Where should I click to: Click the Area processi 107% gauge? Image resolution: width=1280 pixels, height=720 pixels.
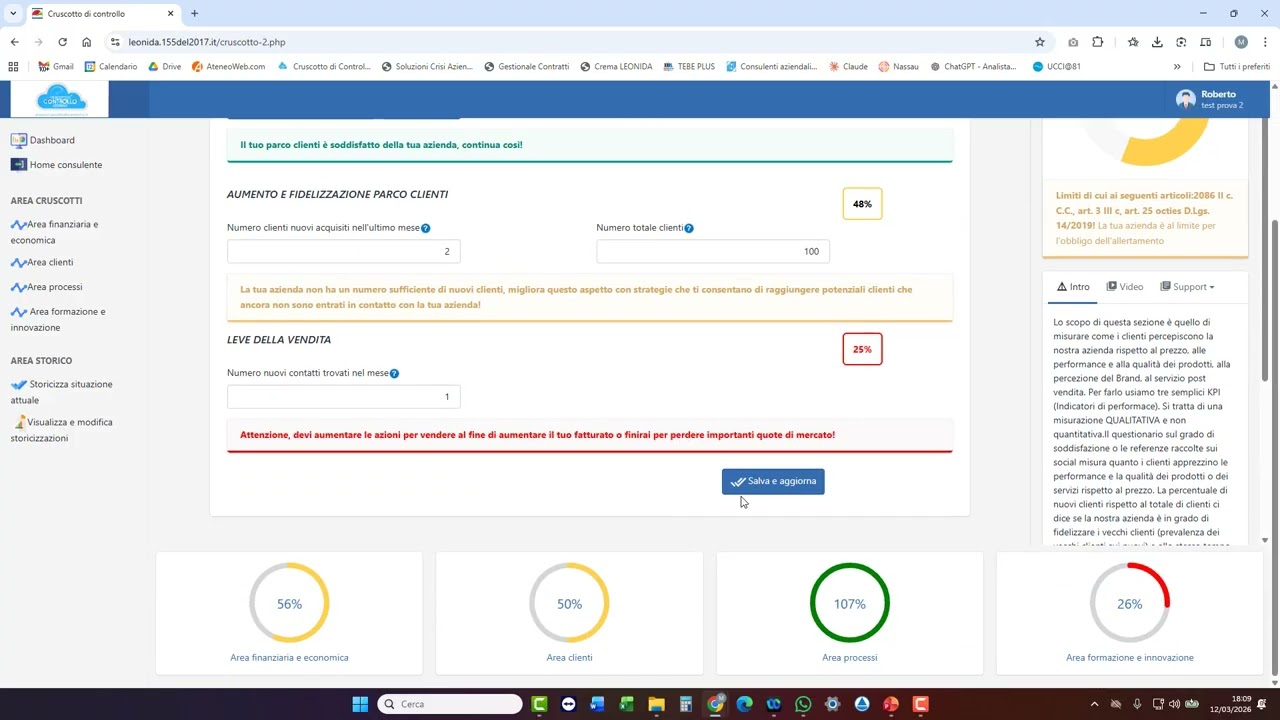[x=849, y=604]
